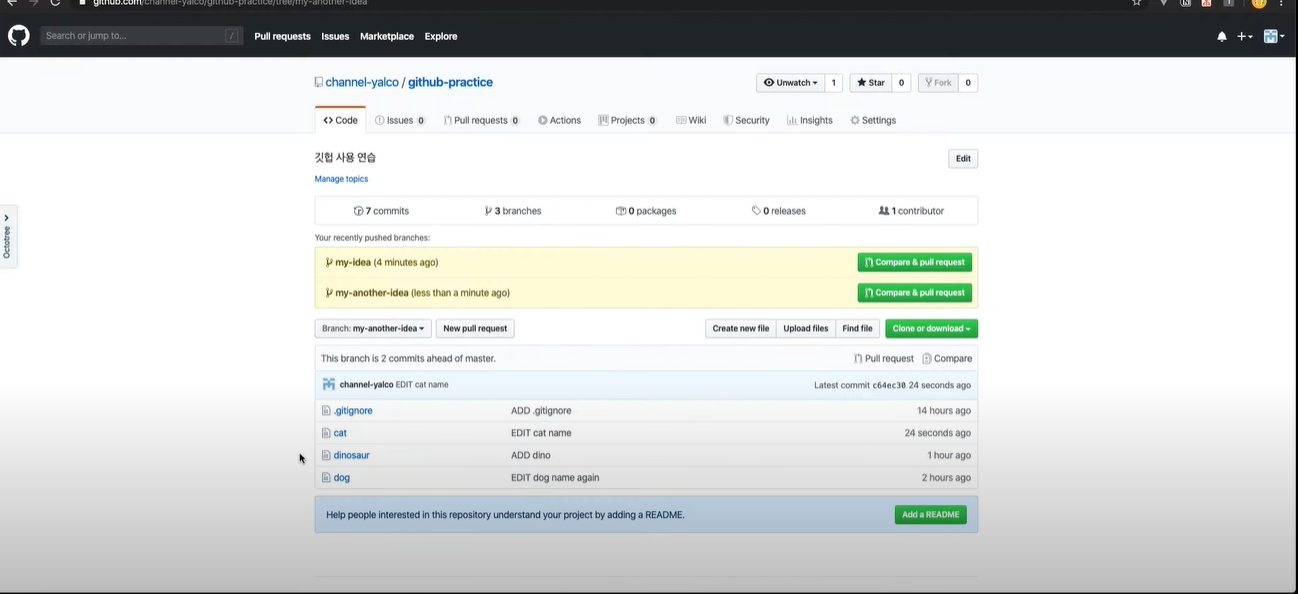Screen dimensions: 1298x594
Task: Focus the Search or jump to field
Action: click(143, 36)
